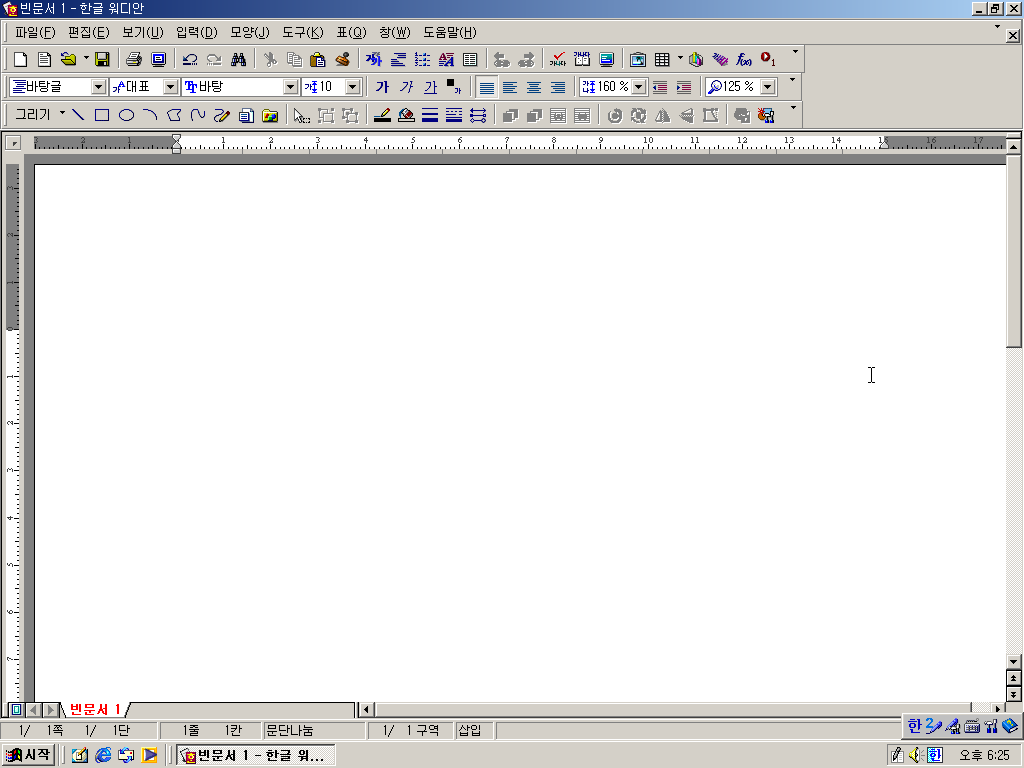The image size is (1024, 768).
Task: Open the 도구(K) menu
Action: point(302,32)
